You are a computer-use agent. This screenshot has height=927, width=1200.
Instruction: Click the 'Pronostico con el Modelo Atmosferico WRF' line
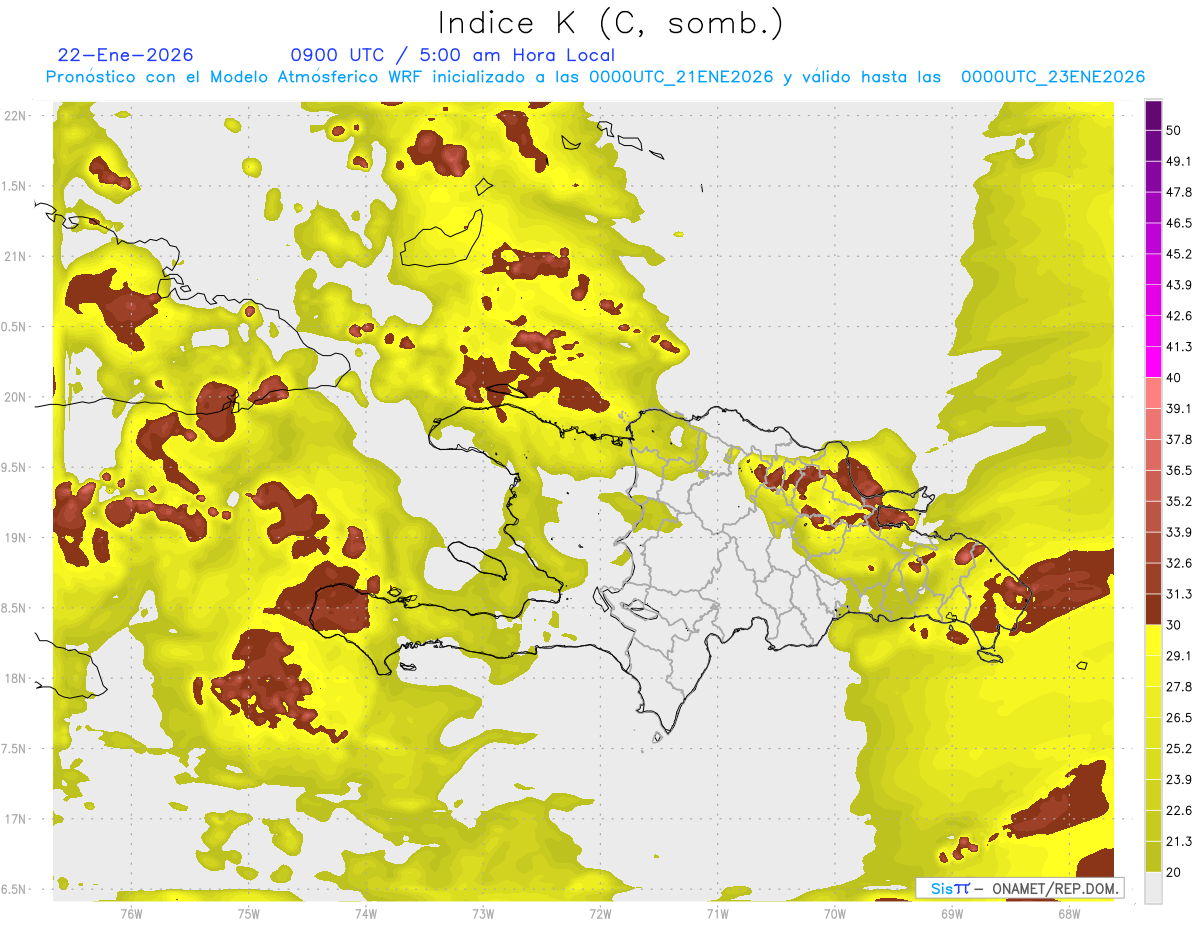click(x=595, y=76)
